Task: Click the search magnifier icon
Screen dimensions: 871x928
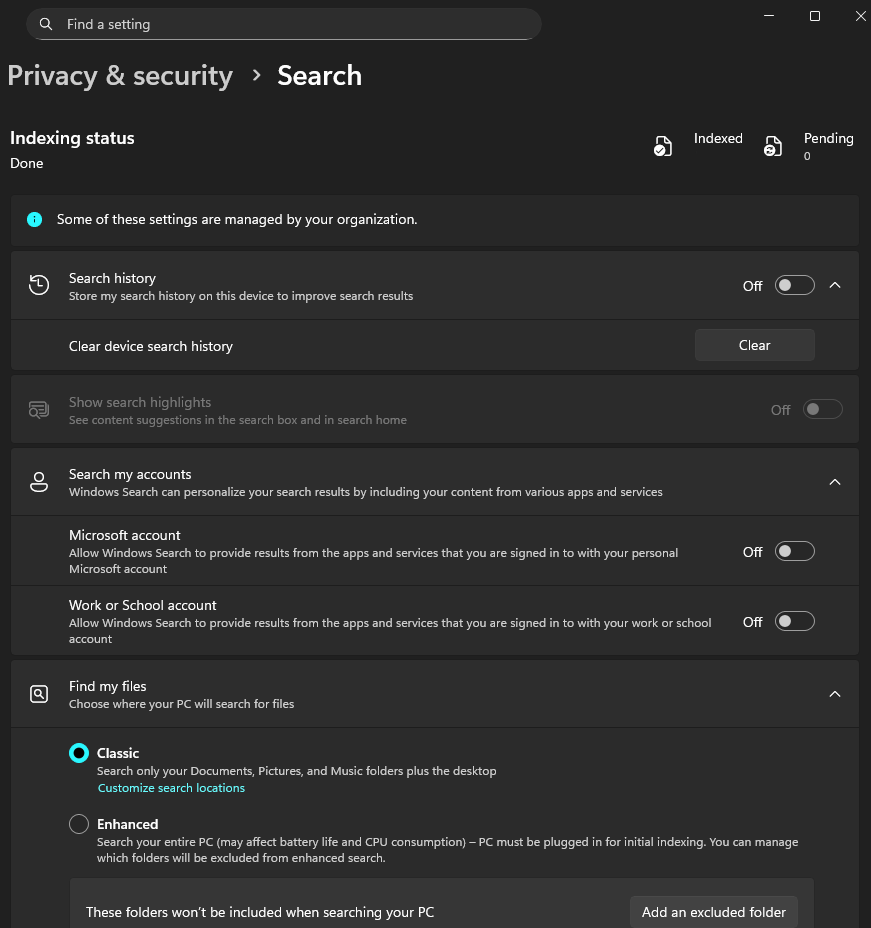Action: [46, 24]
